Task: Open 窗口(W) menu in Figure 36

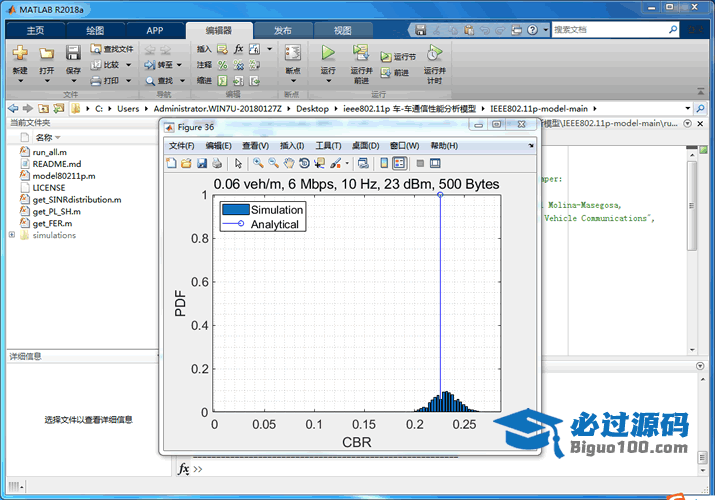Action: [x=404, y=146]
